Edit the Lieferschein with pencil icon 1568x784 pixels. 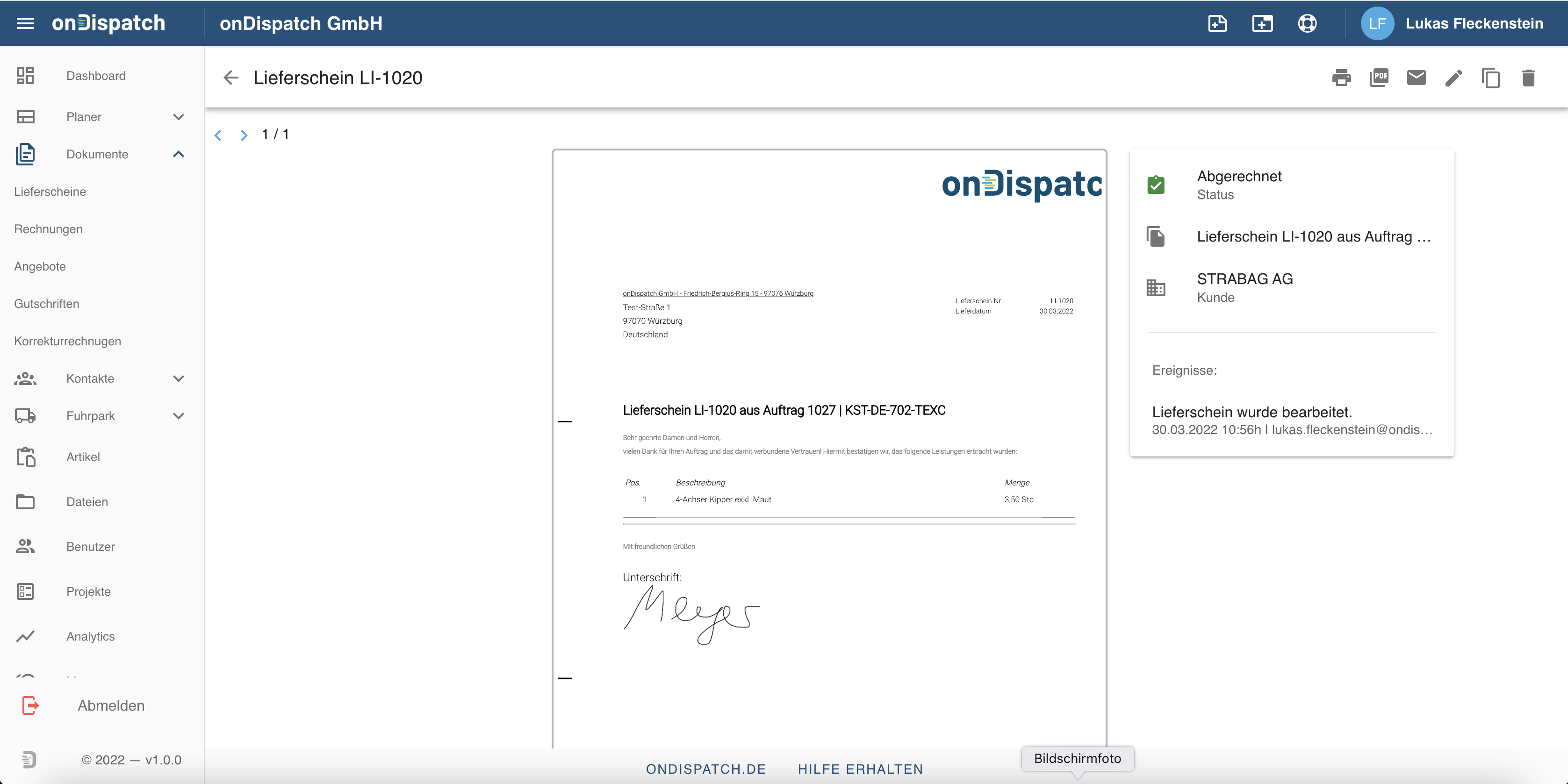point(1453,78)
